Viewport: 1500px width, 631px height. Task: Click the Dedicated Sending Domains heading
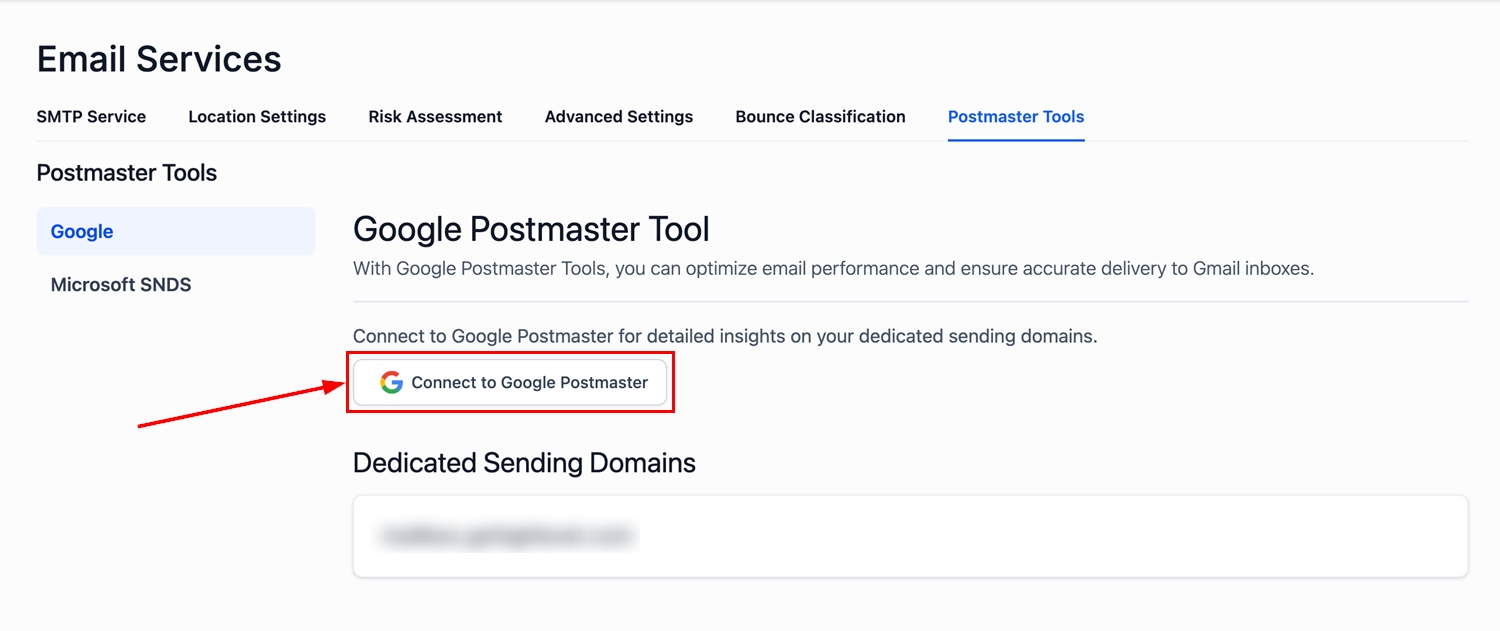coord(524,463)
